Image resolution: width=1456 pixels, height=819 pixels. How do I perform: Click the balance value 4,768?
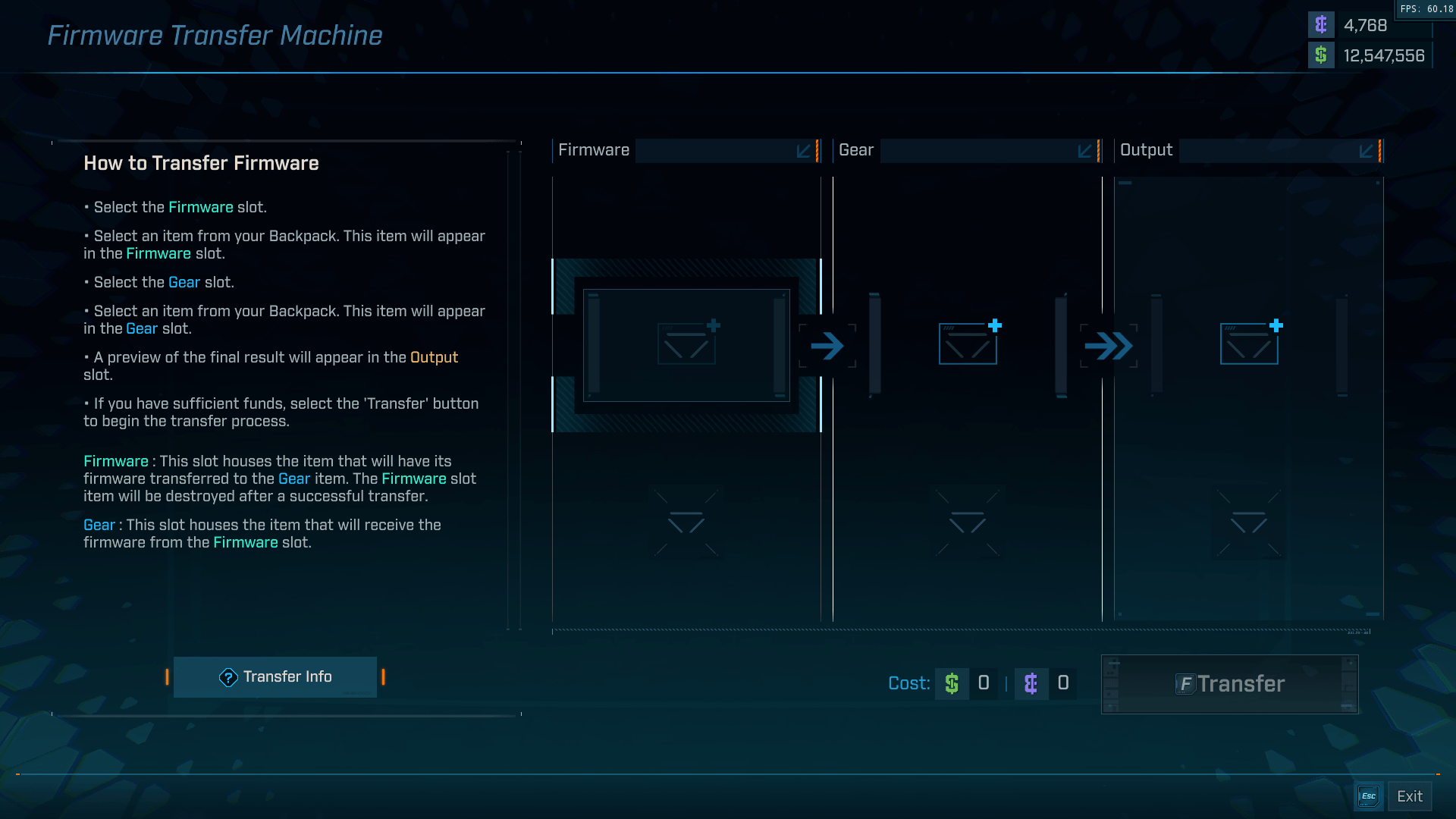pyautogui.click(x=1365, y=25)
